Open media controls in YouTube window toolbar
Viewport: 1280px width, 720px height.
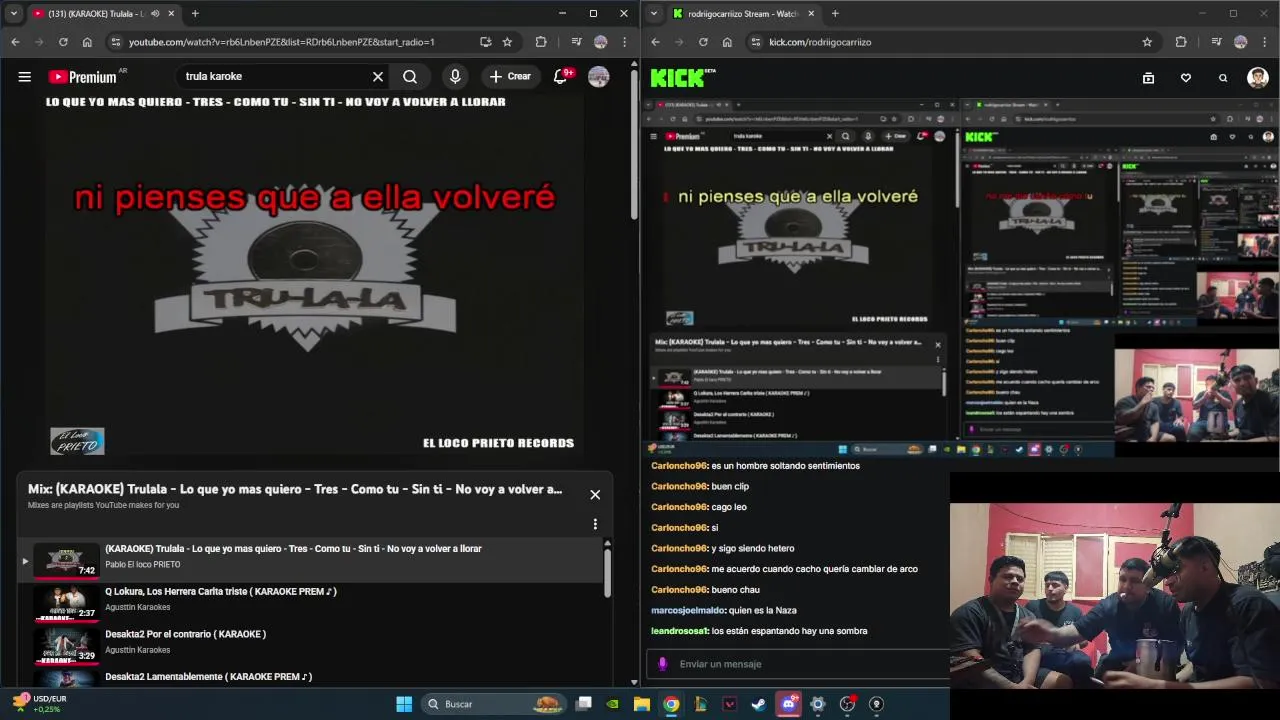tap(576, 42)
